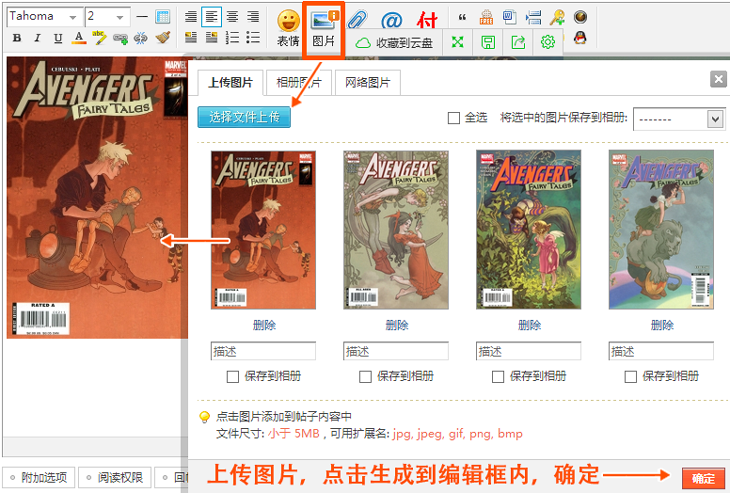Check 保存到相册 under the first orange cover
730x493 pixels.
pyautogui.click(x=233, y=376)
